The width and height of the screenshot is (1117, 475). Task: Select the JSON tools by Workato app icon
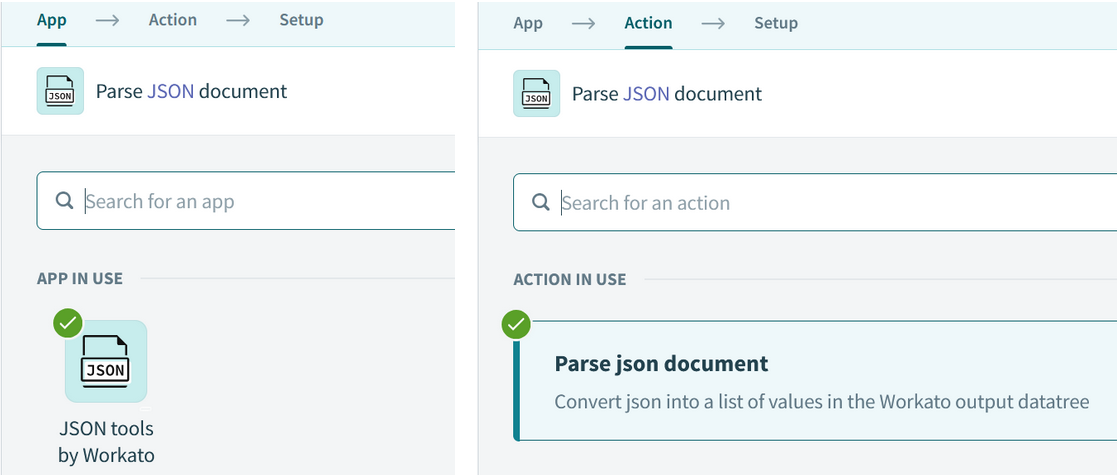coord(105,361)
